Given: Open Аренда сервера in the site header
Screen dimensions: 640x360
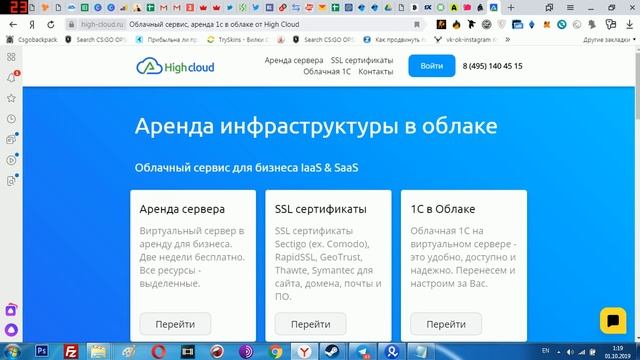Looking at the screenshot, I should pos(293,60).
